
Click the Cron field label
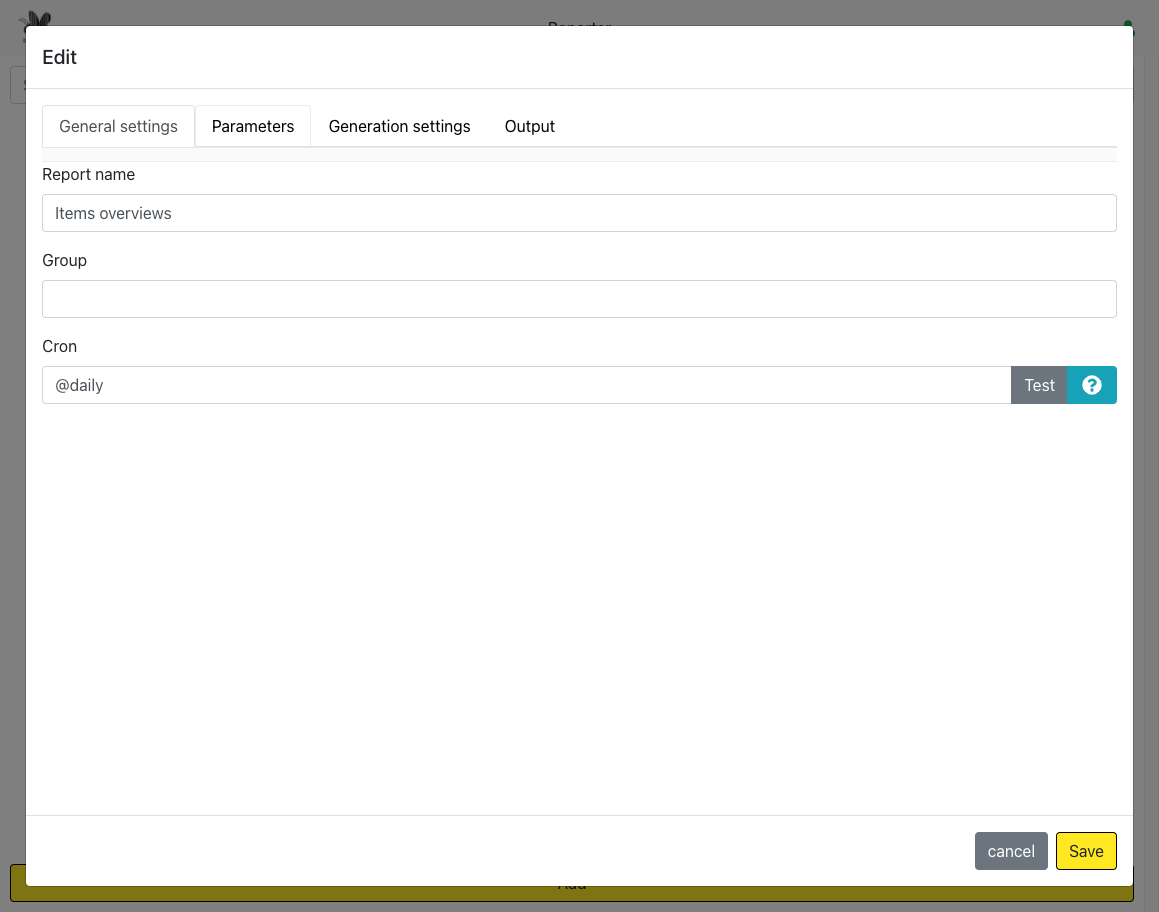coord(59,346)
